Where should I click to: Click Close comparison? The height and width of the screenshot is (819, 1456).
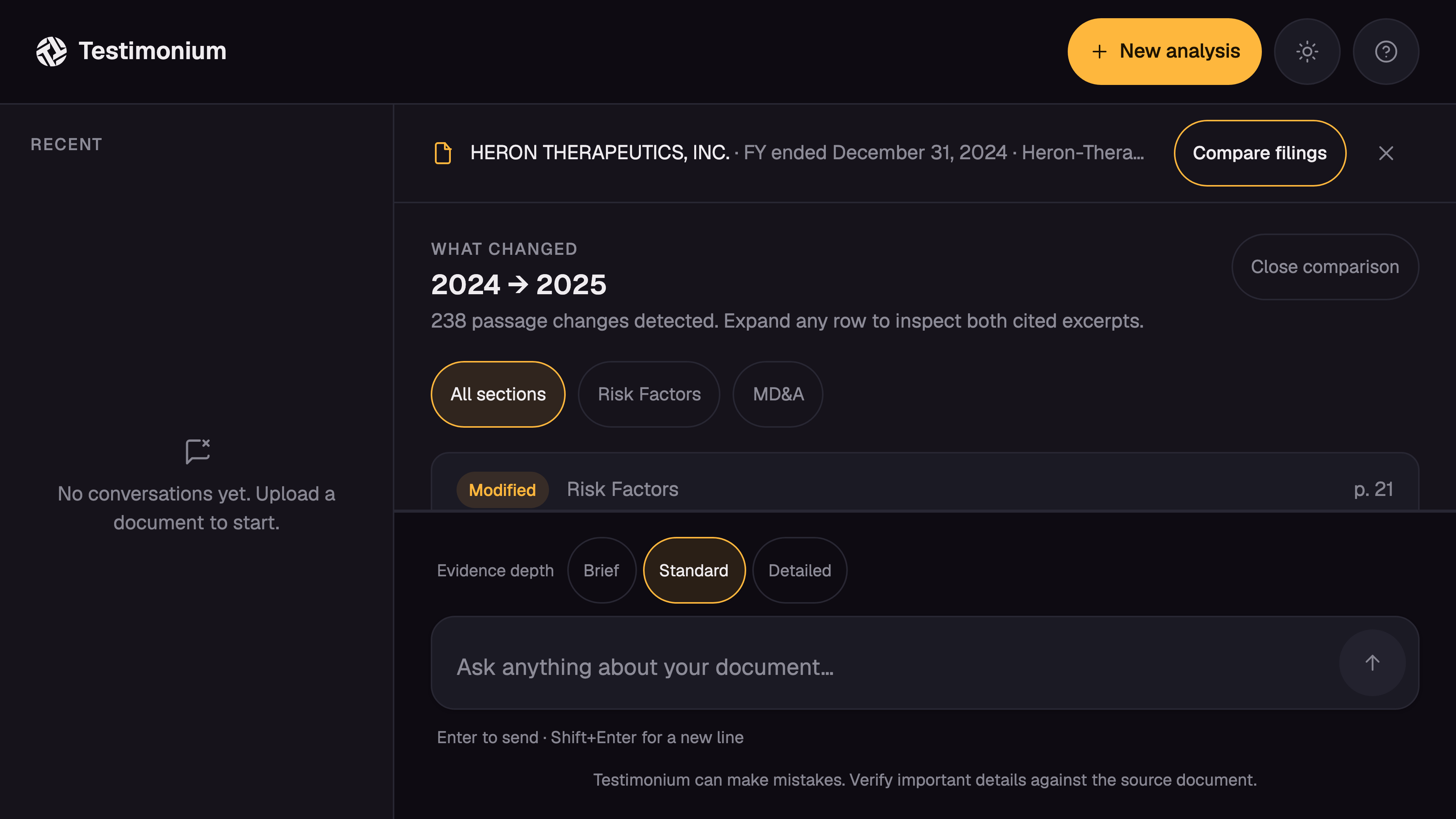[1325, 267]
